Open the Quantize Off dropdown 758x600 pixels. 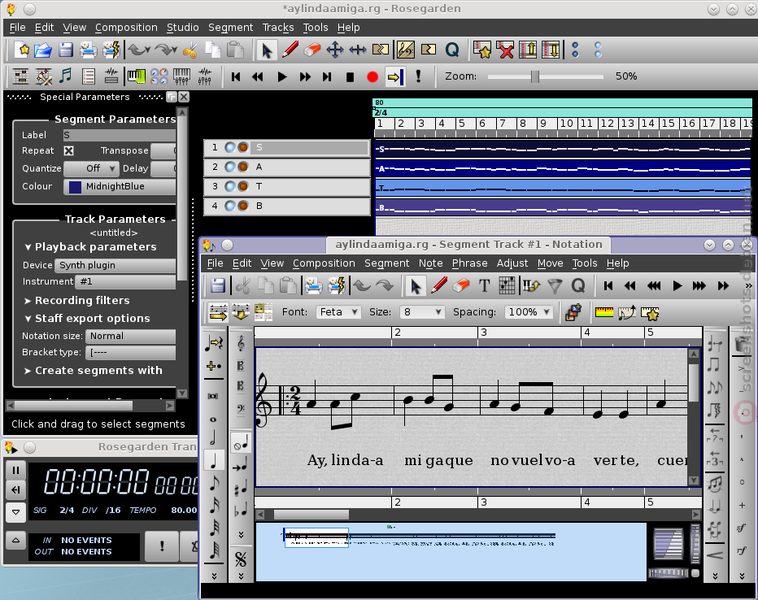(x=91, y=168)
